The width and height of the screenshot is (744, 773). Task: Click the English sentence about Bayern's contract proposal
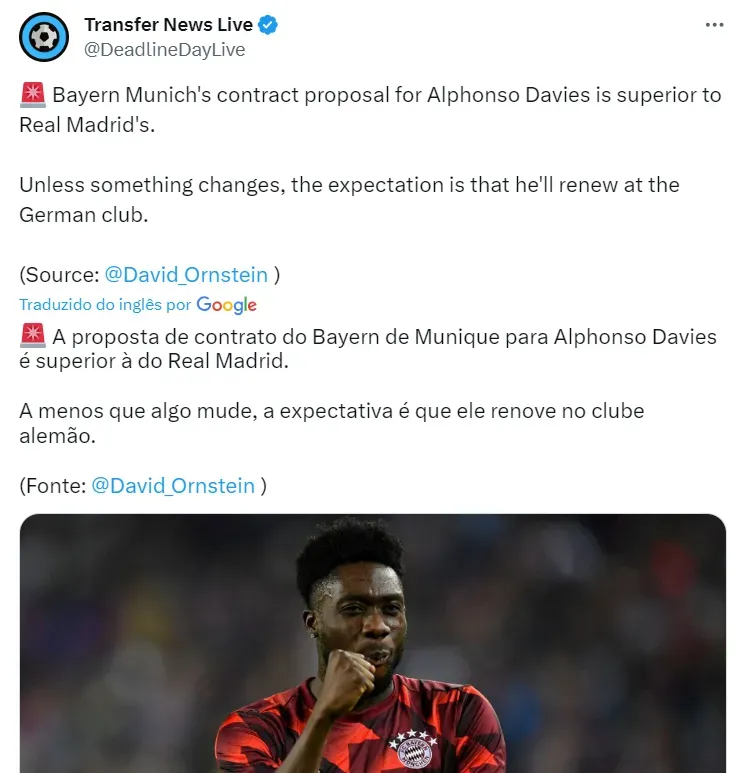click(x=370, y=109)
